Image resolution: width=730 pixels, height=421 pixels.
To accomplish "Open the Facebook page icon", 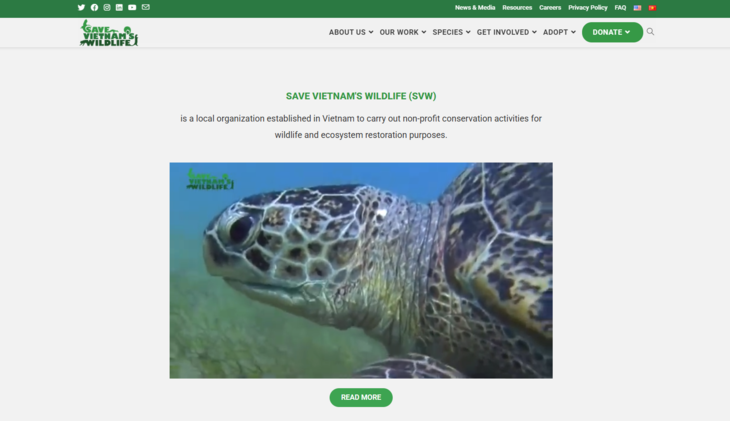I will pos(95,7).
